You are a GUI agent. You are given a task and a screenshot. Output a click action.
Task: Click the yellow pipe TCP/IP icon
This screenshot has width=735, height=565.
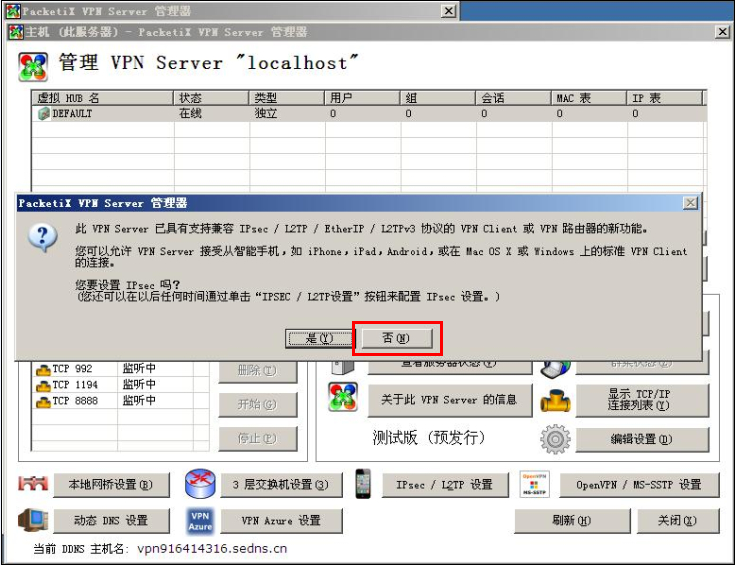(555, 401)
